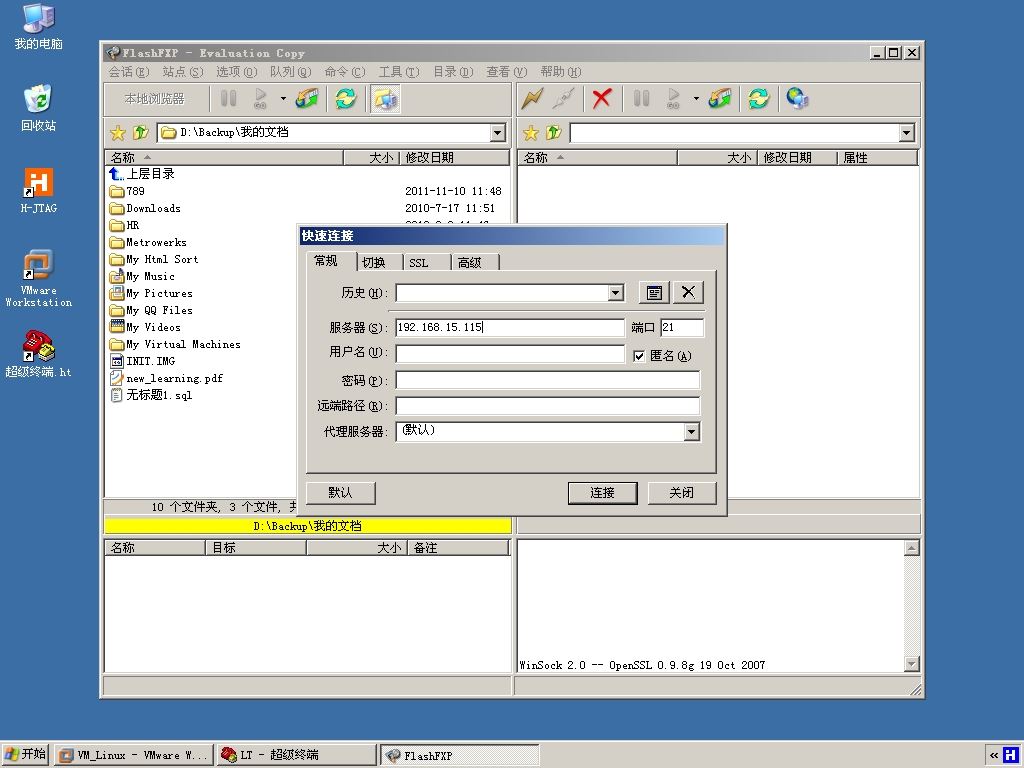Click the remote pane queue playback icon

point(673,99)
